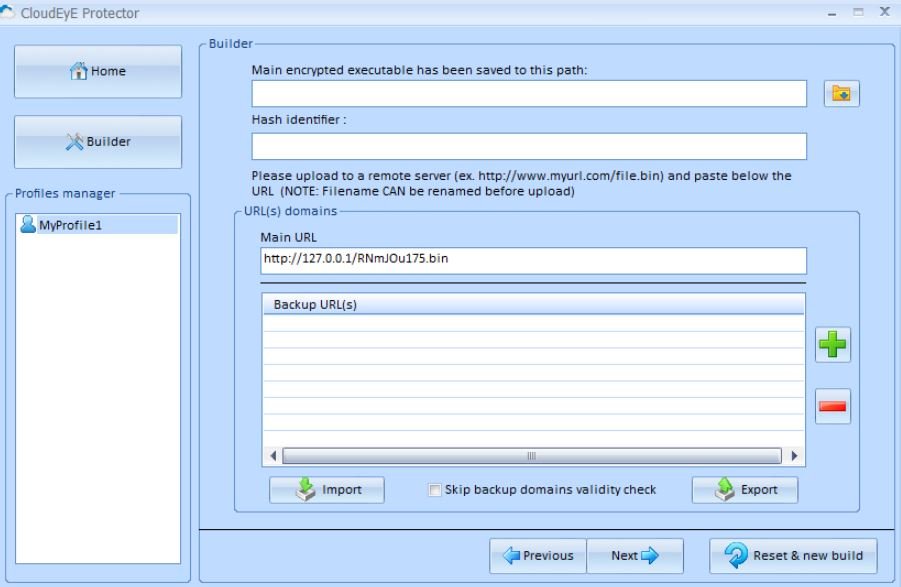This screenshot has height=587, width=901.
Task: Select the MyProfile1 profile
Action: coord(98,225)
